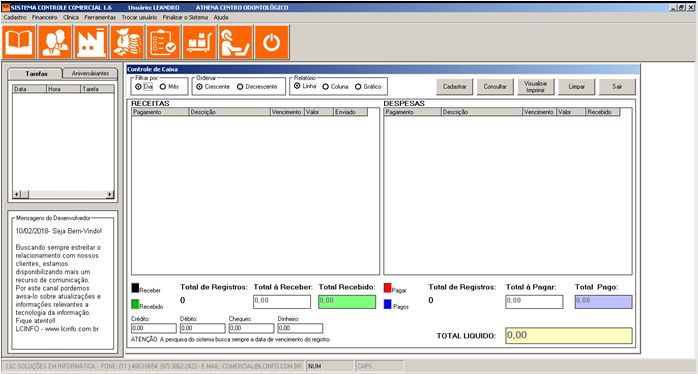Open the Cadastro menu
The width and height of the screenshot is (698, 374).
pyautogui.click(x=15, y=17)
